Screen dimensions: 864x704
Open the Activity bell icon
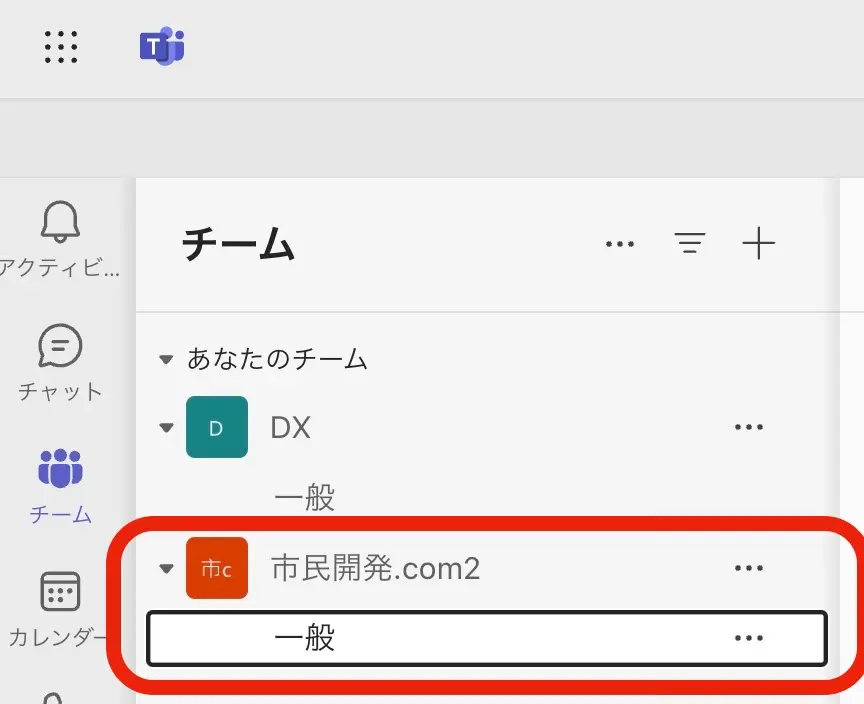click(x=60, y=222)
